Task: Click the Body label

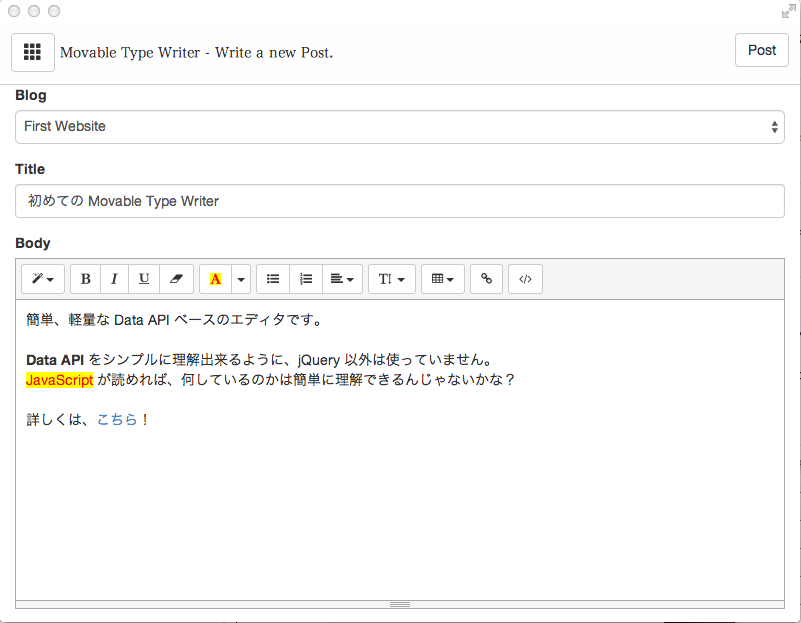Action: click(33, 243)
